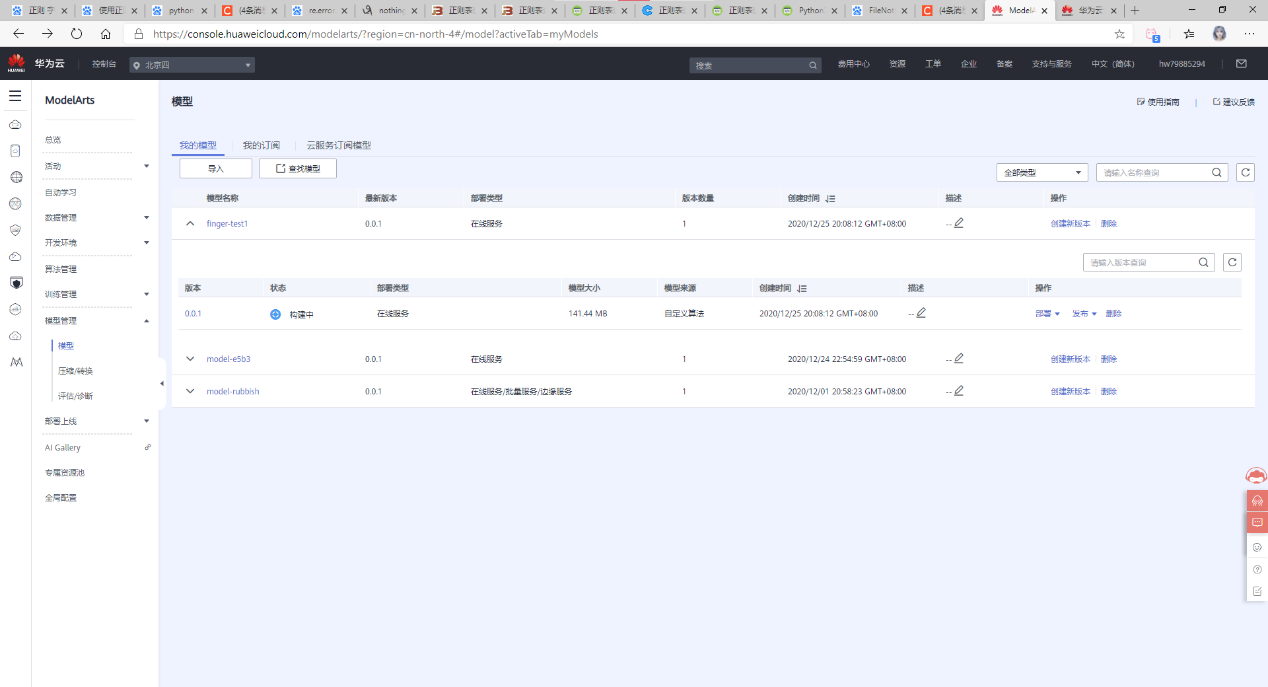Open the M-shaped ModelArts icon in the left strip
1268x687 pixels.
coord(15,362)
